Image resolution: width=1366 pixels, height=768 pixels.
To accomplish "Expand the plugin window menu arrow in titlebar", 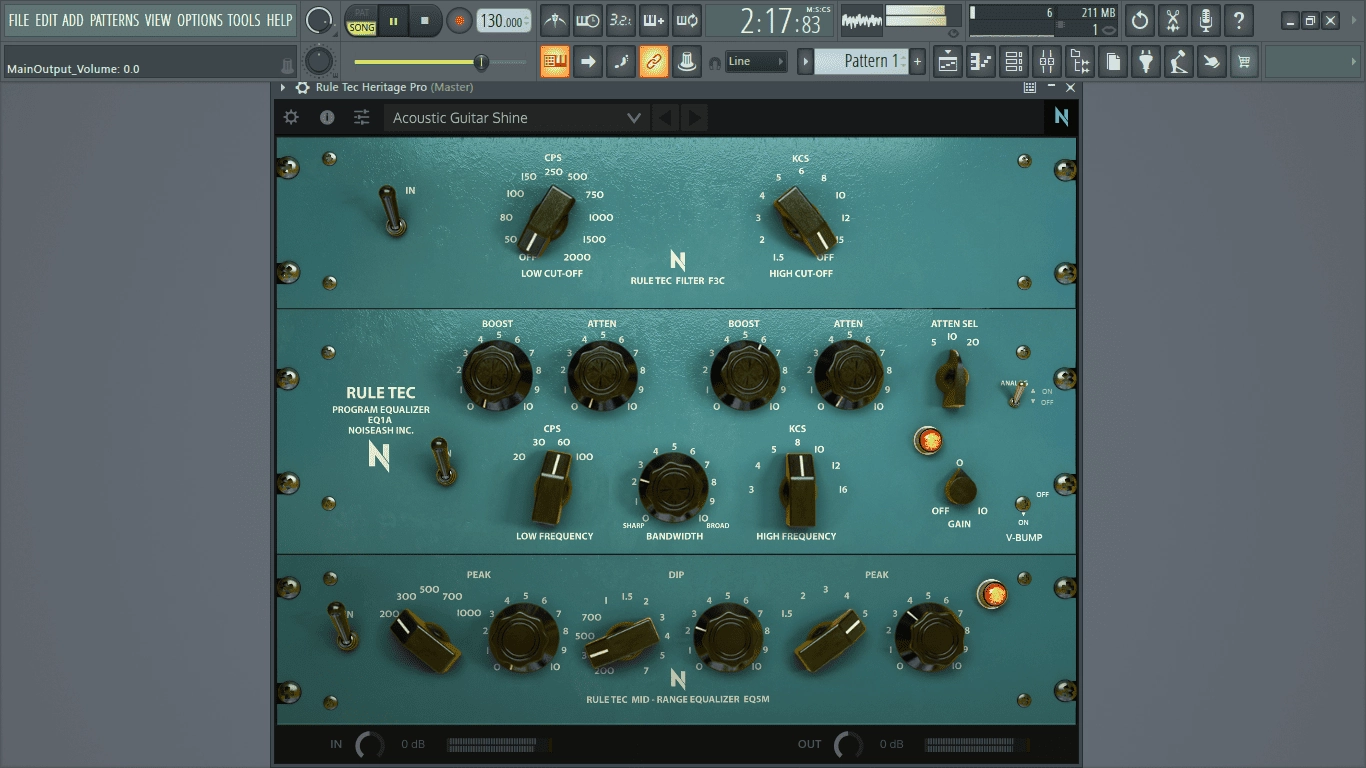I will [x=283, y=88].
